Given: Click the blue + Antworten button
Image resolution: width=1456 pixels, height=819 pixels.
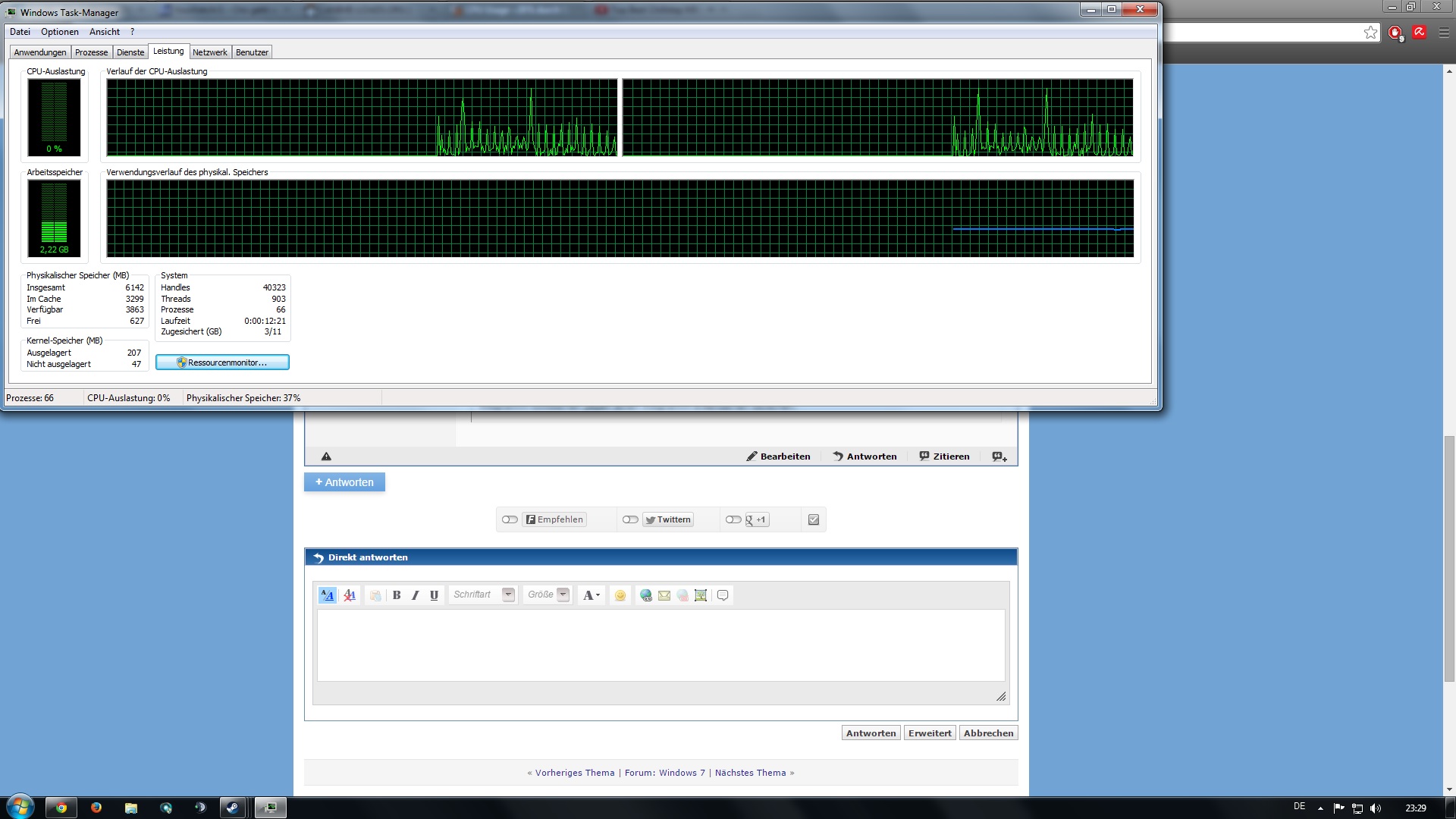Looking at the screenshot, I should coord(345,482).
